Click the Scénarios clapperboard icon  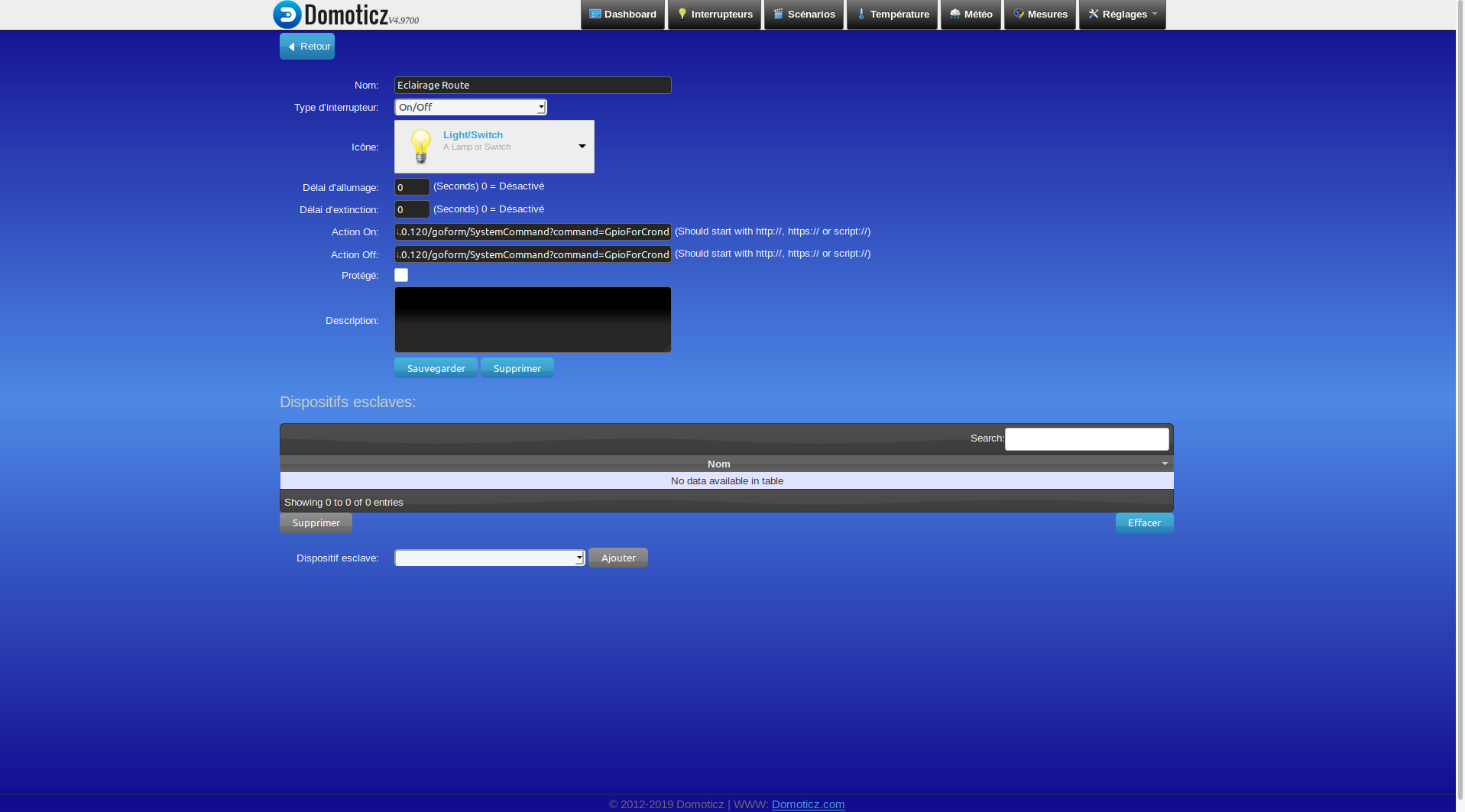(x=779, y=14)
